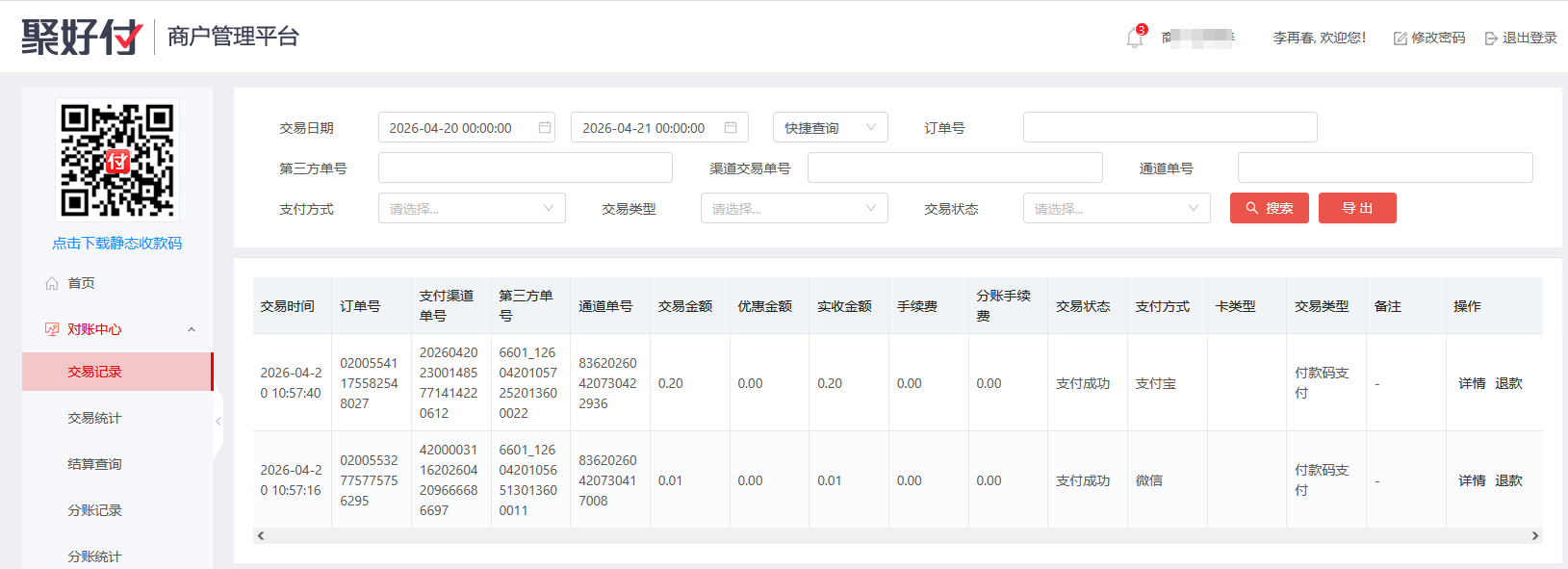The image size is (1568, 569).
Task: Click the 2026-04-20 10:57:16 time cell
Action: (291, 480)
